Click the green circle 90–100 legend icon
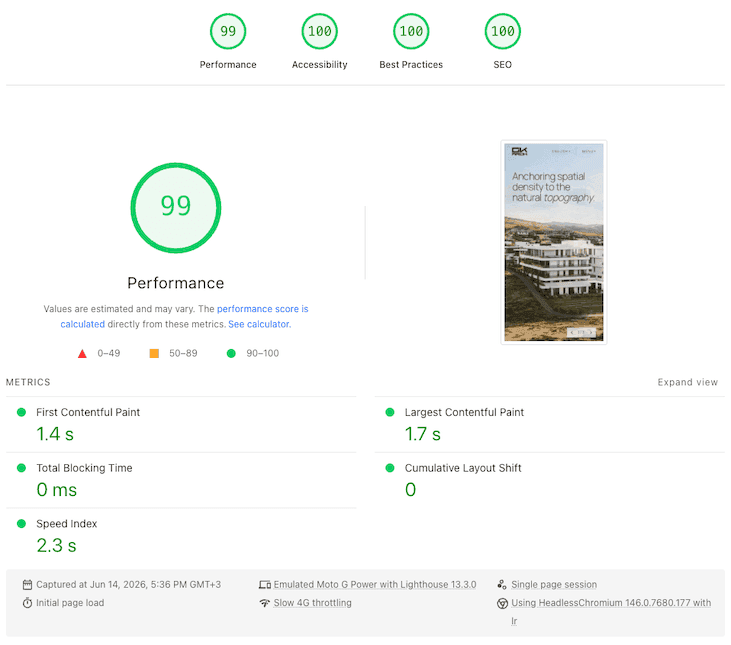731x645 pixels. 231,353
